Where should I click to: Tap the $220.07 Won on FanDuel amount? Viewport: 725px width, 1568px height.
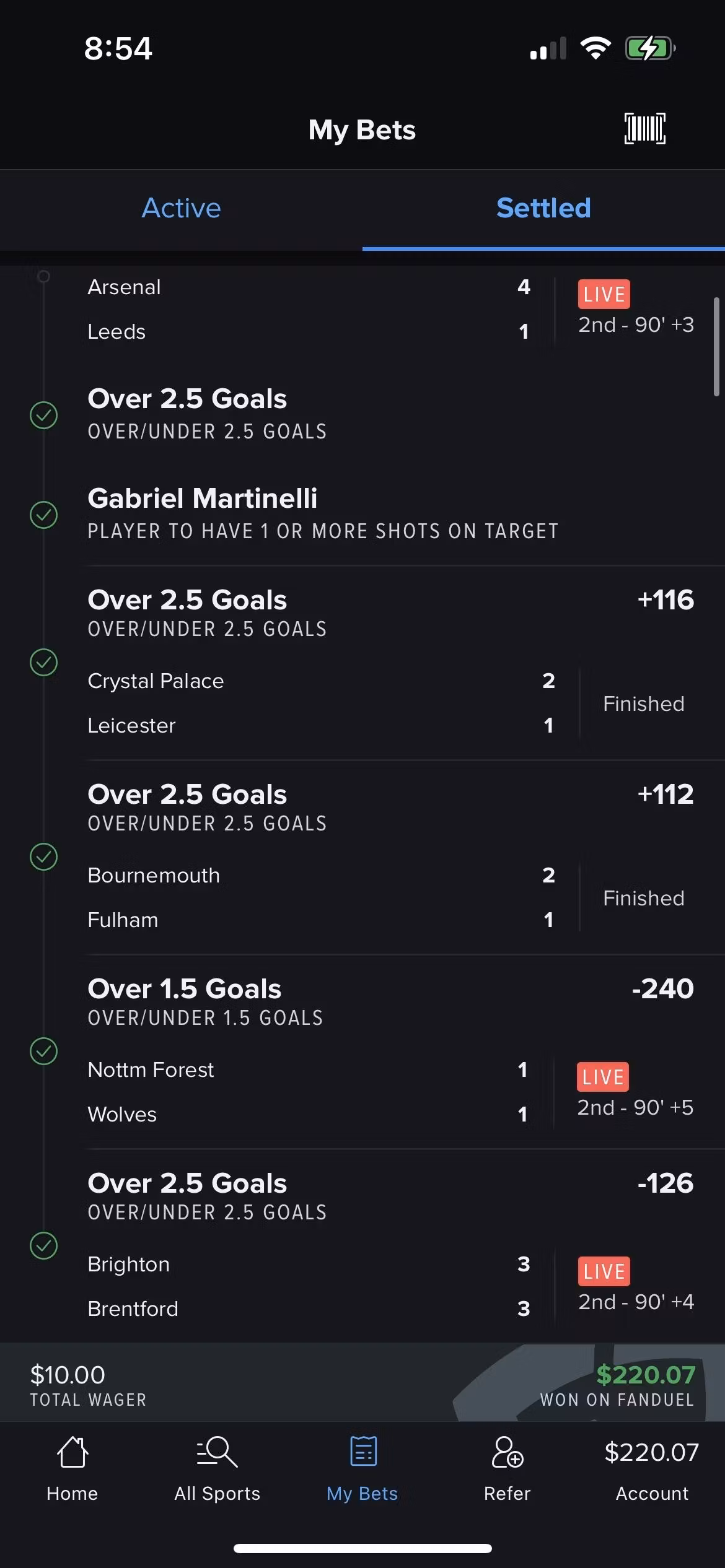[x=645, y=1375]
